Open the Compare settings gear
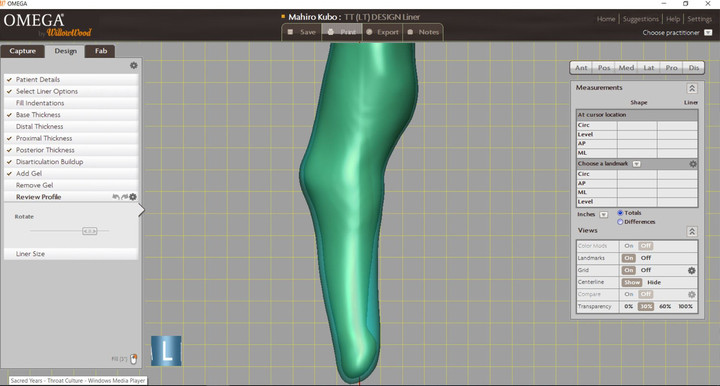 click(692, 295)
